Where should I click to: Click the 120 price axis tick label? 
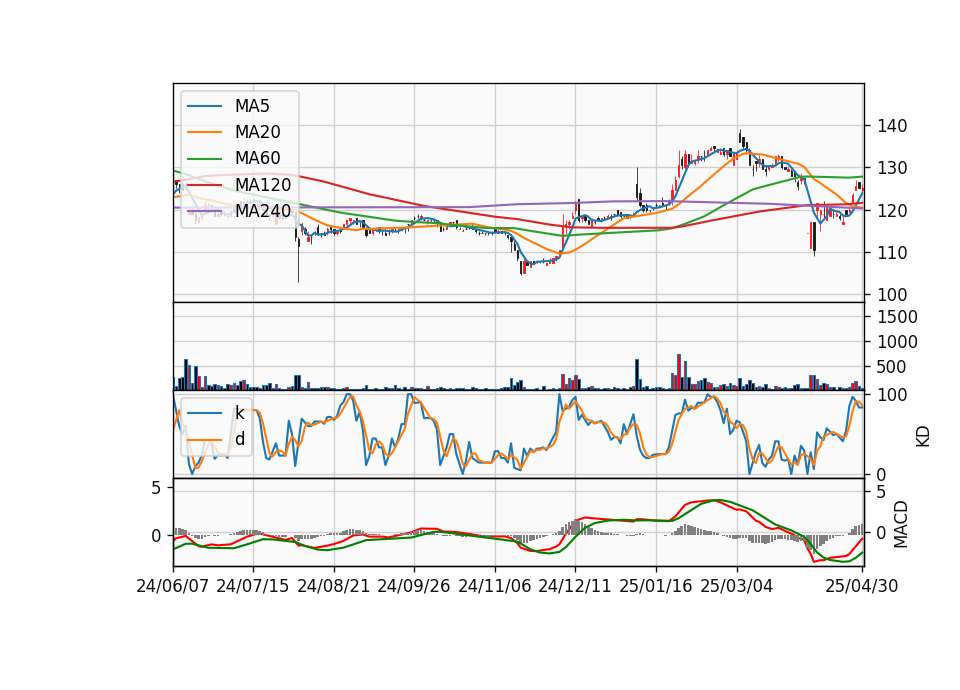point(892,211)
